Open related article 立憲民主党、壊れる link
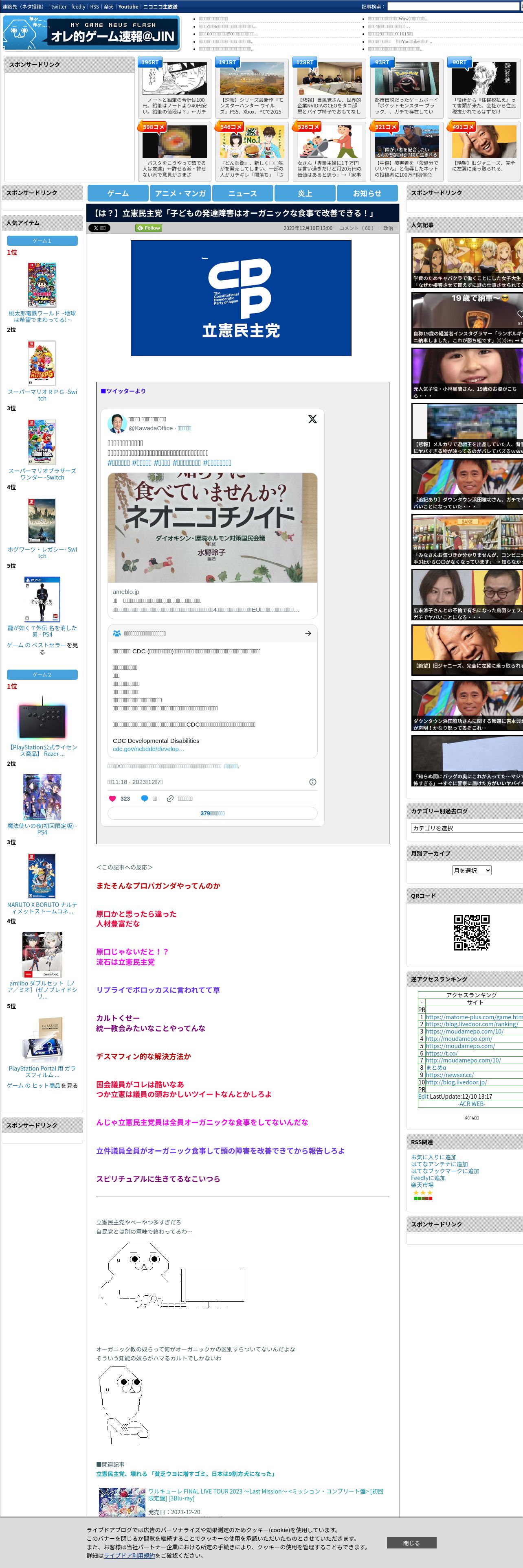The height and width of the screenshot is (1568, 523). tap(186, 1474)
